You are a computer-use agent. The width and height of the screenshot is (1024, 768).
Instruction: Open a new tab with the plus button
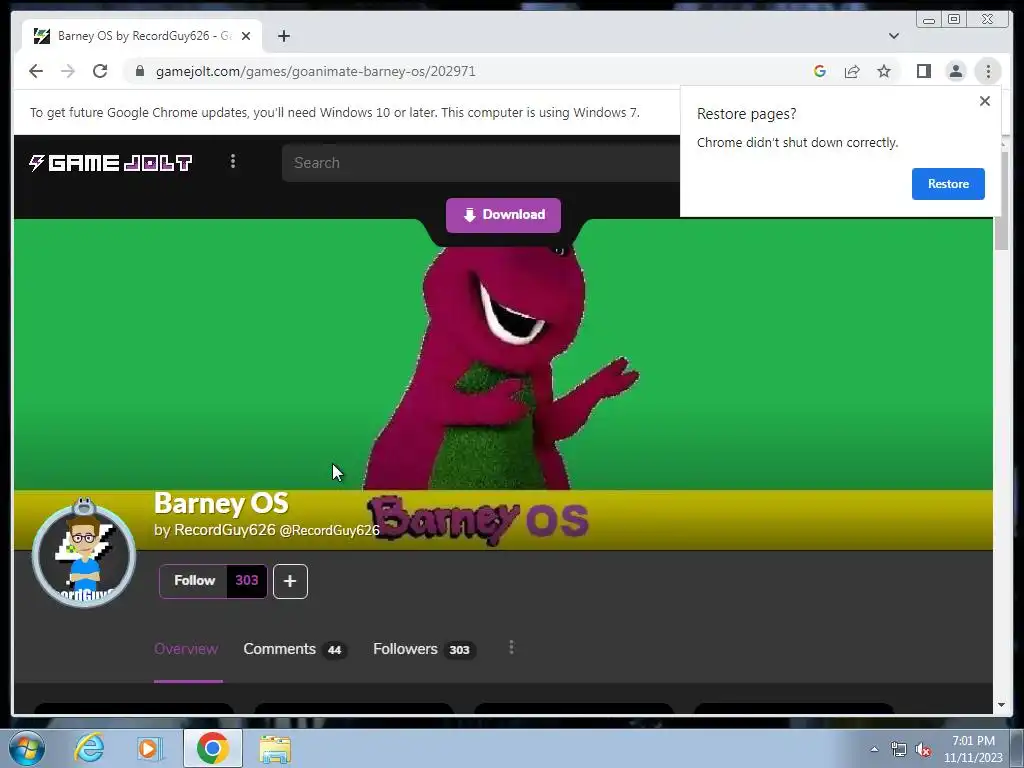click(283, 36)
